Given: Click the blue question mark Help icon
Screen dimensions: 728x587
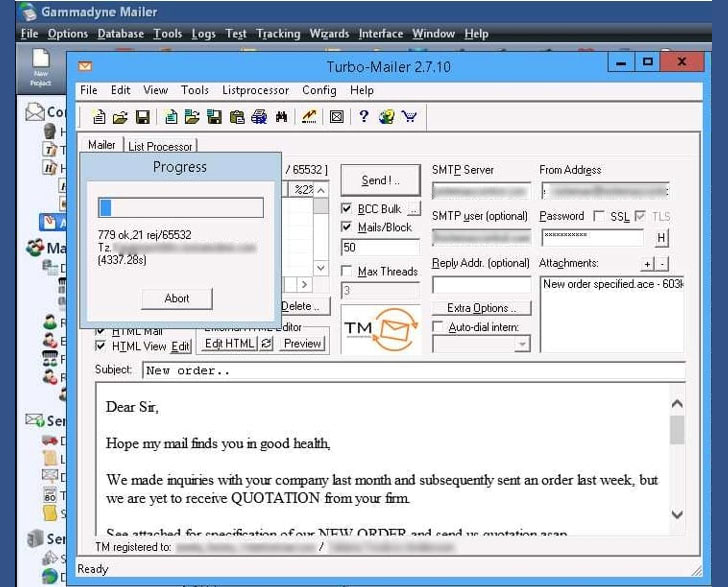Looking at the screenshot, I should pos(363,117).
